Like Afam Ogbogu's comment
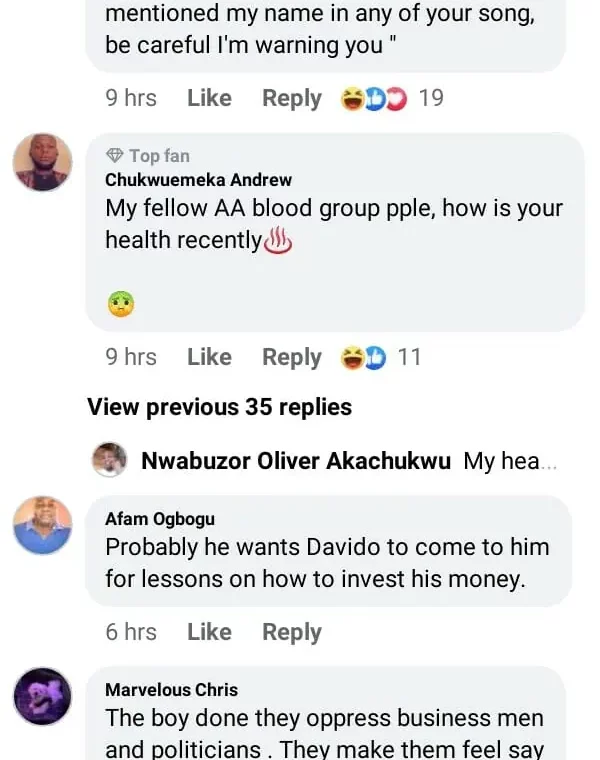 point(209,632)
